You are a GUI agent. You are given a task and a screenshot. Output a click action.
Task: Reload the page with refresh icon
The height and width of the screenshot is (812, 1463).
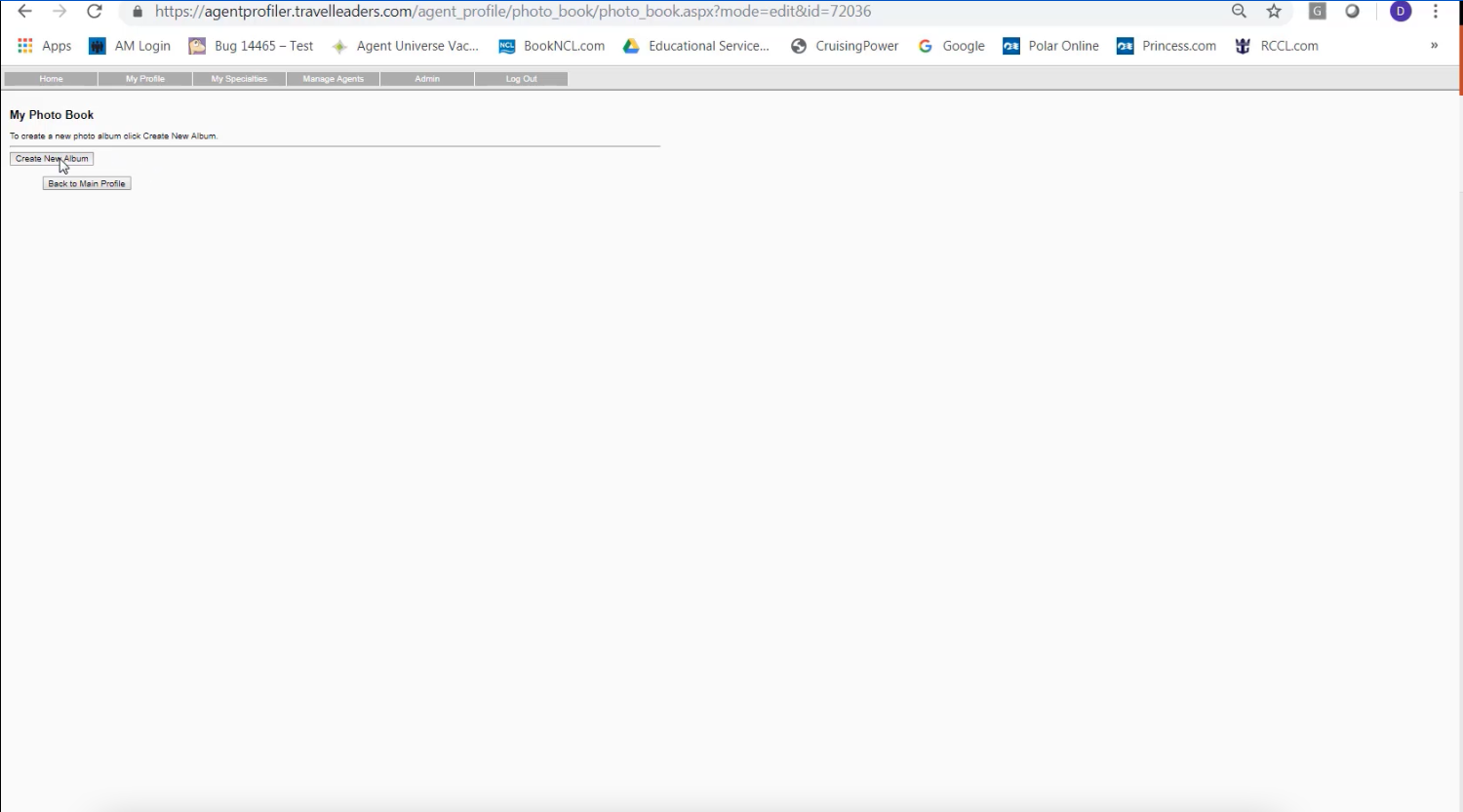[95, 12]
